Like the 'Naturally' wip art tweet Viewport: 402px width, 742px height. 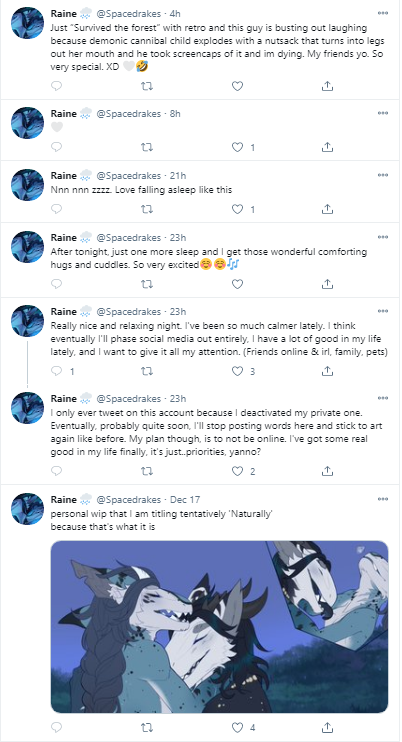click(237, 726)
